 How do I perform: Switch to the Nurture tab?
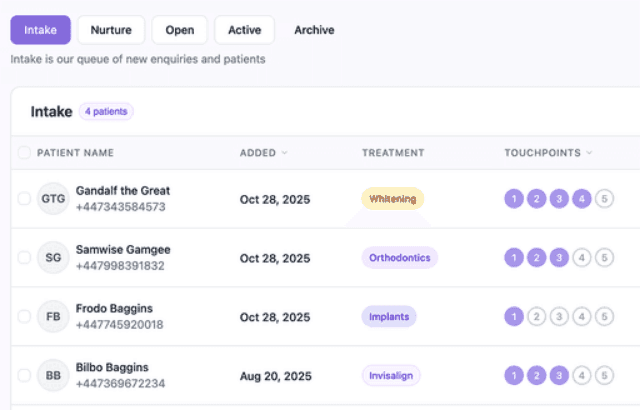pyautogui.click(x=111, y=30)
